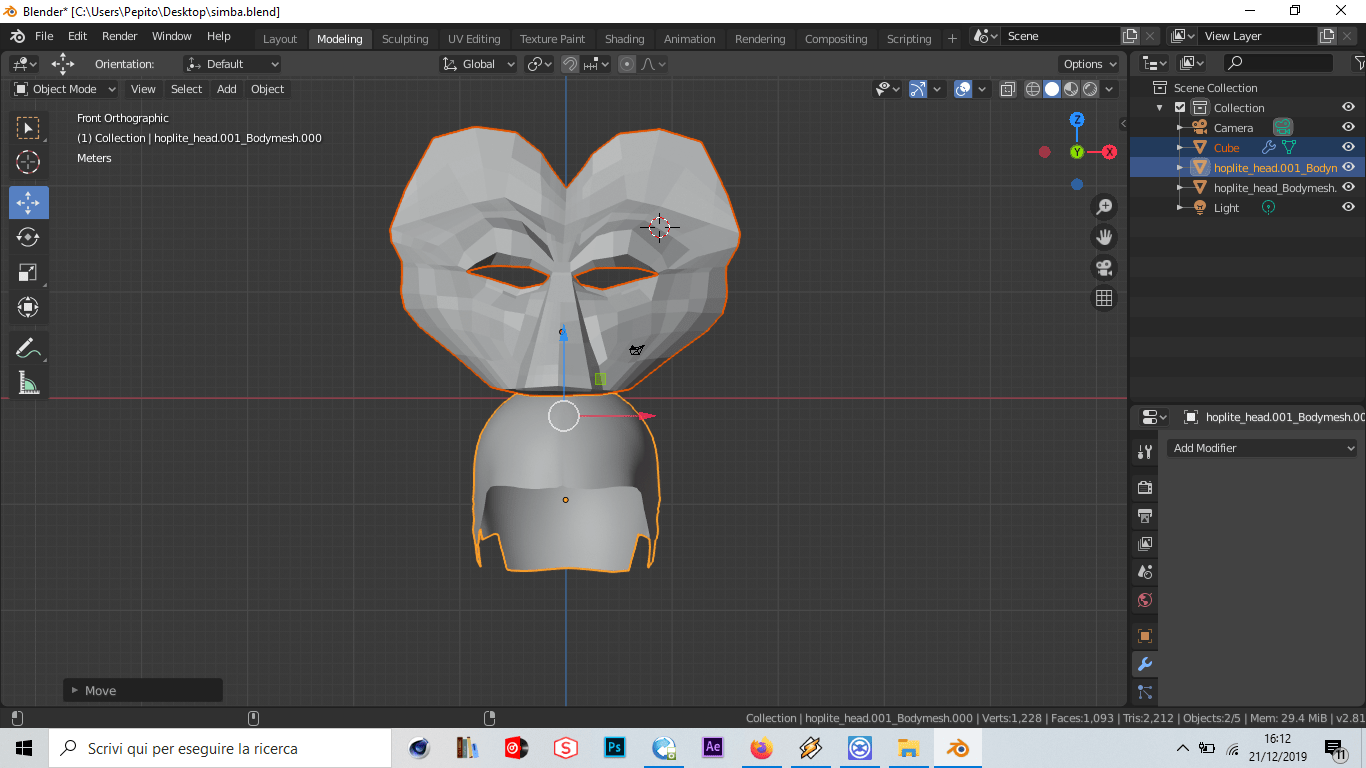Select the 3D Cursor tool

(x=28, y=162)
